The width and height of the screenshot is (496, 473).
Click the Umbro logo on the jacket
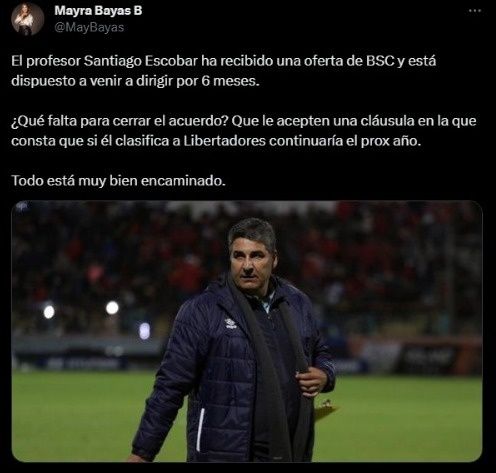[231, 323]
